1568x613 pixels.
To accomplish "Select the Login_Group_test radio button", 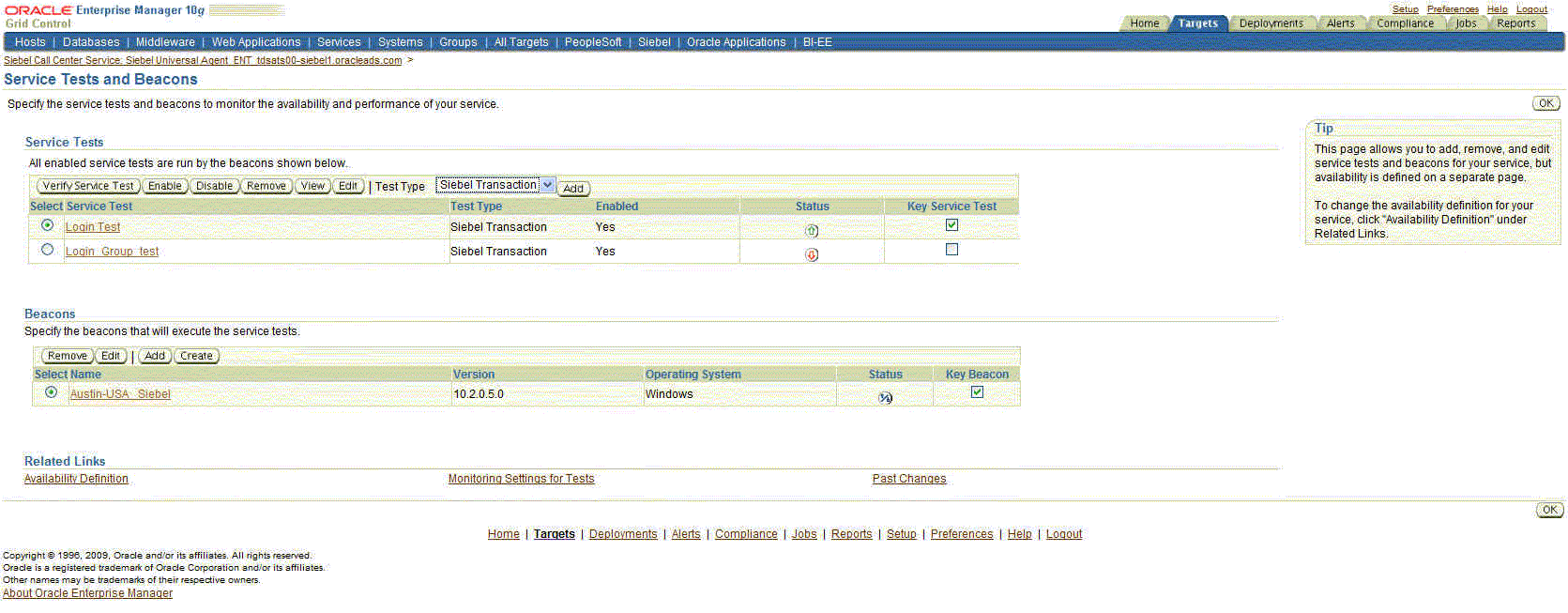I will (47, 250).
